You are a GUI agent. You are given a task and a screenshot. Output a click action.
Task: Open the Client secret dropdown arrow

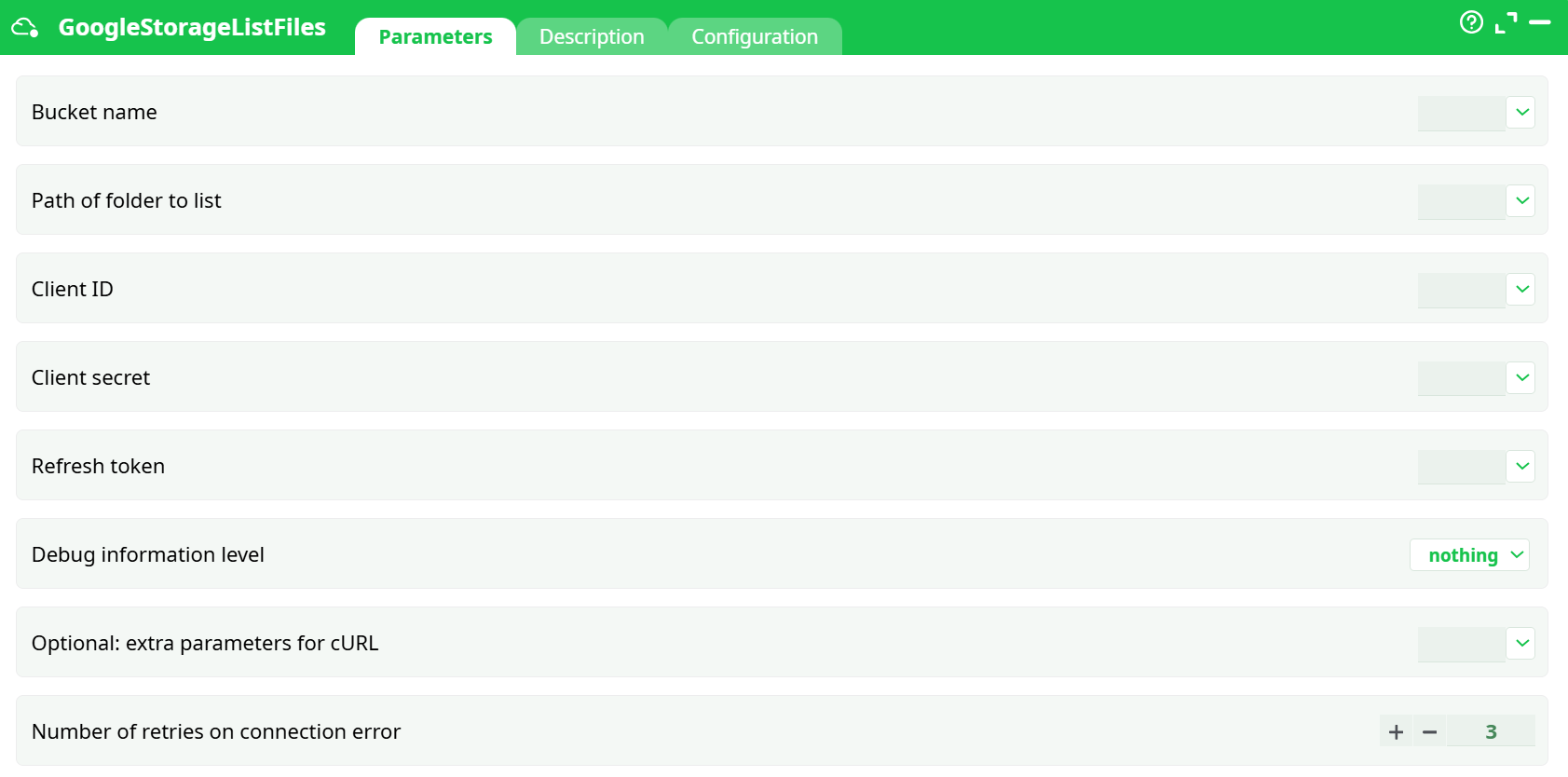click(1521, 378)
